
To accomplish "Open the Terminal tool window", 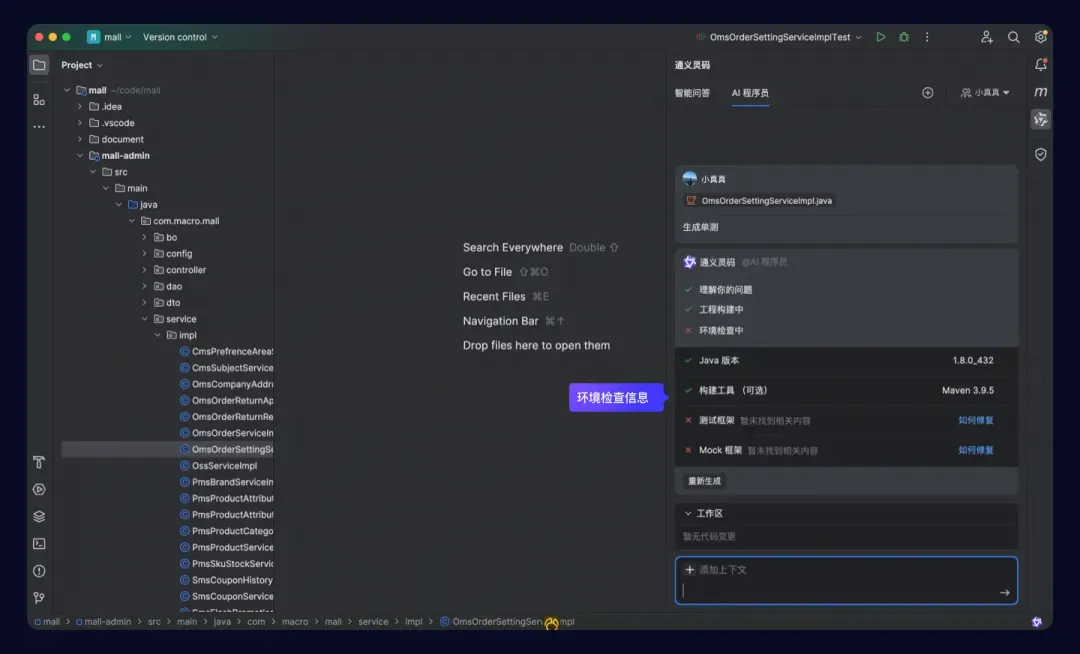I will pyautogui.click(x=39, y=544).
